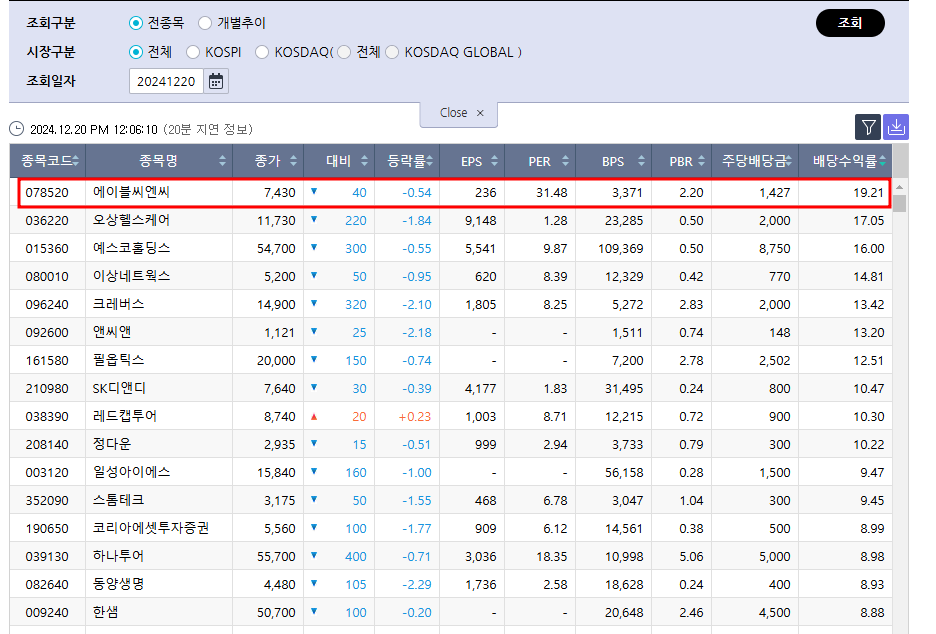Click stock name 오상헬스케어
The height and width of the screenshot is (634, 936).
pos(131,220)
